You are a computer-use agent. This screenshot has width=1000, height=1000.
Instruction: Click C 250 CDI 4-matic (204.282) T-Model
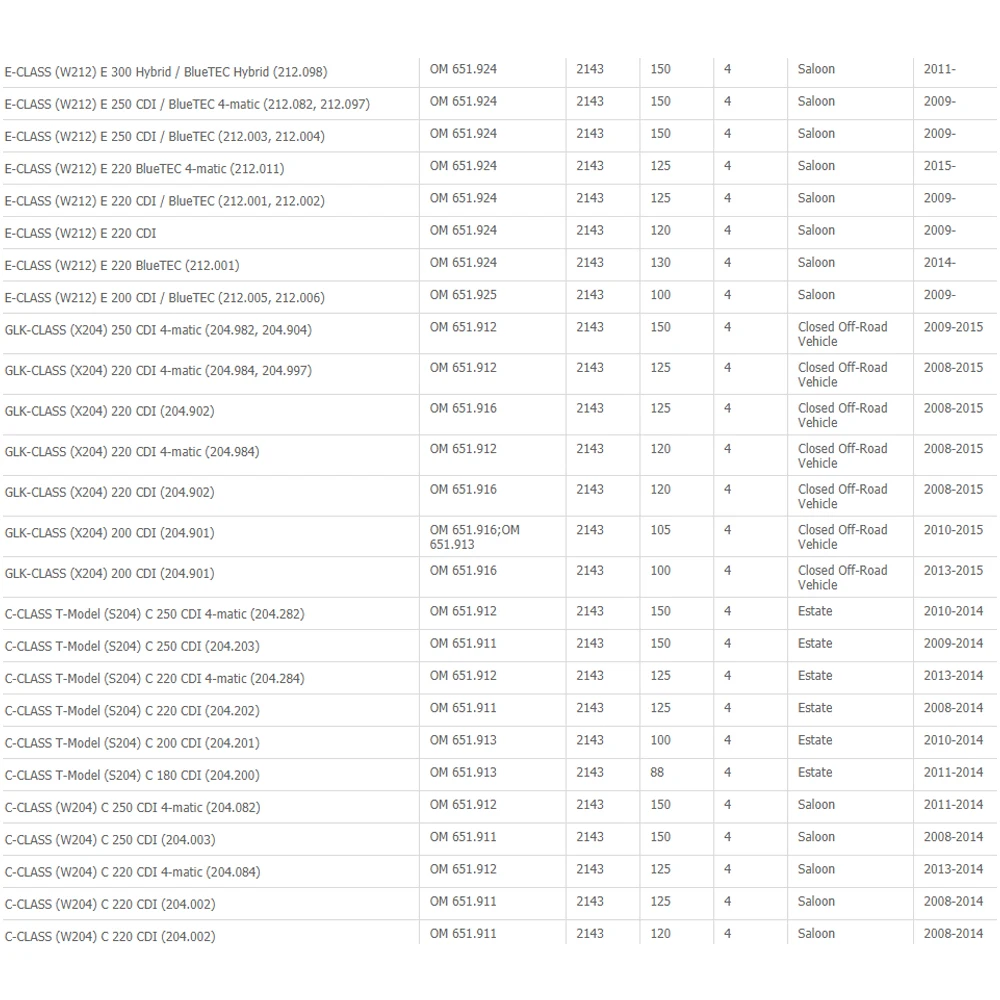154,614
